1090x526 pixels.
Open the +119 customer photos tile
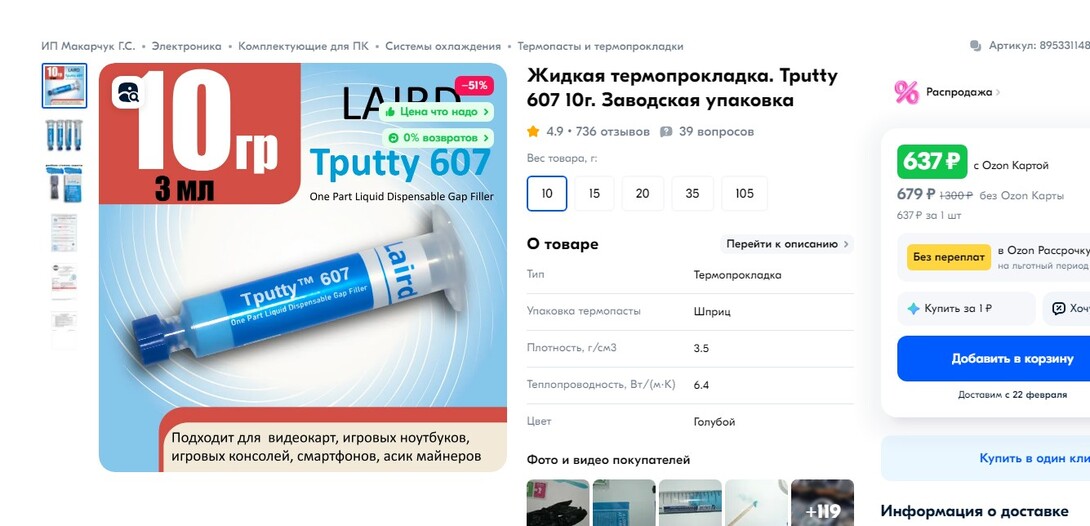tap(822, 503)
